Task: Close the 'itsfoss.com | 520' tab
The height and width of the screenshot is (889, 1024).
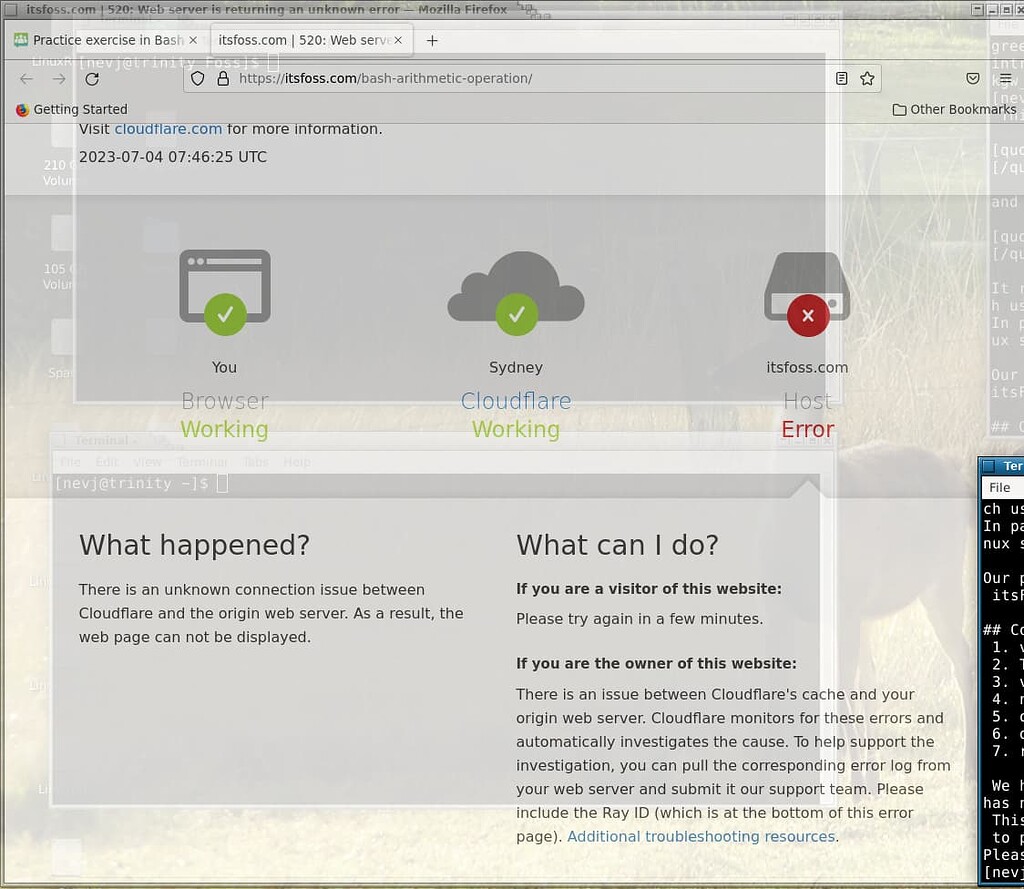Action: (398, 40)
